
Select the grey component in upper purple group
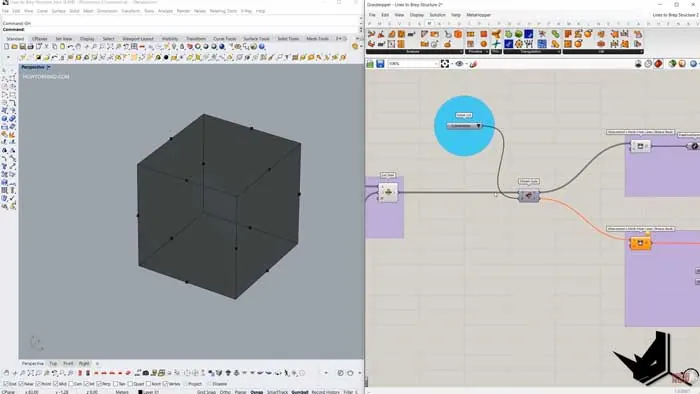[640, 146]
